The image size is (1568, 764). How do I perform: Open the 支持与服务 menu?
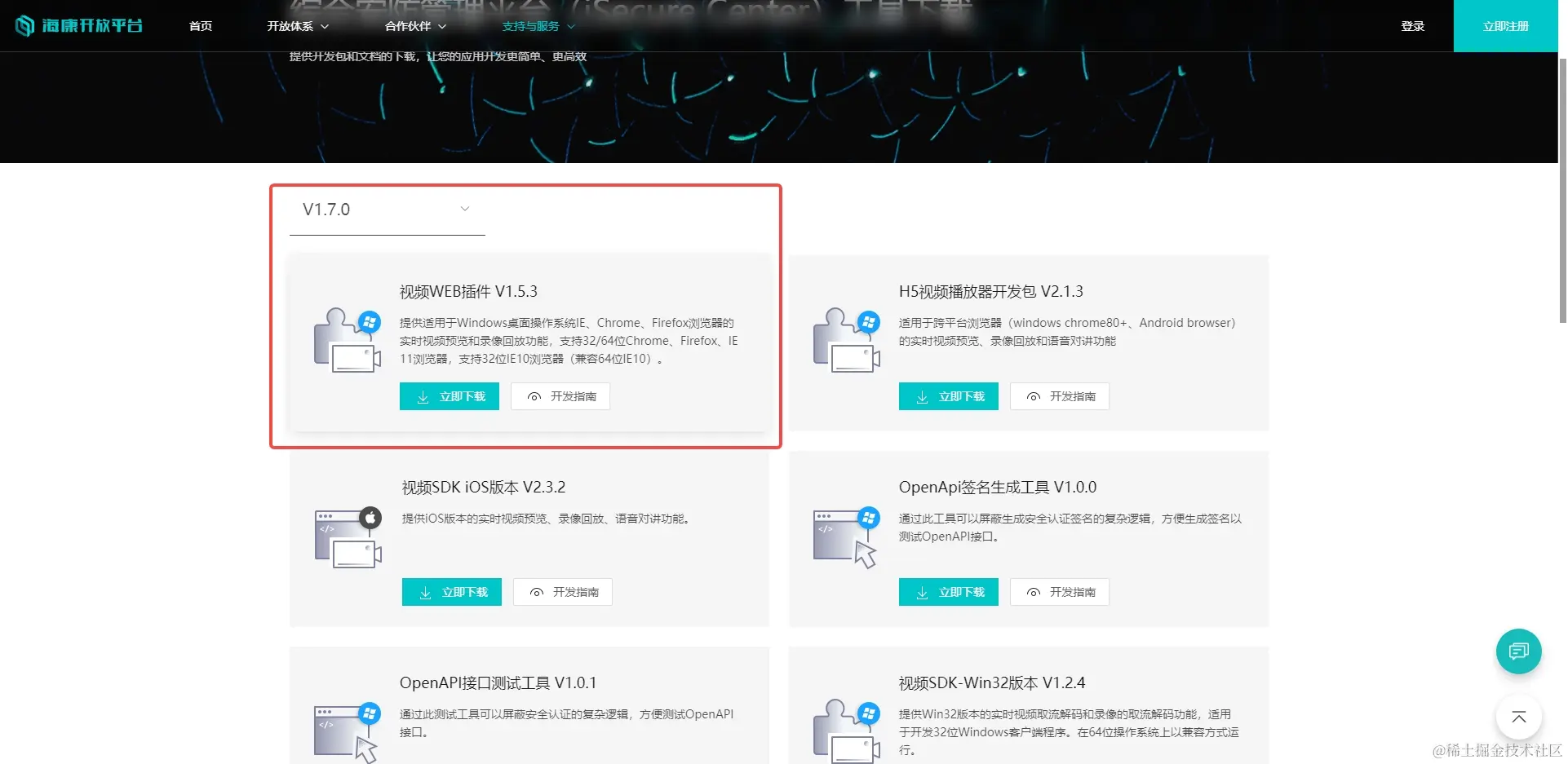[538, 26]
